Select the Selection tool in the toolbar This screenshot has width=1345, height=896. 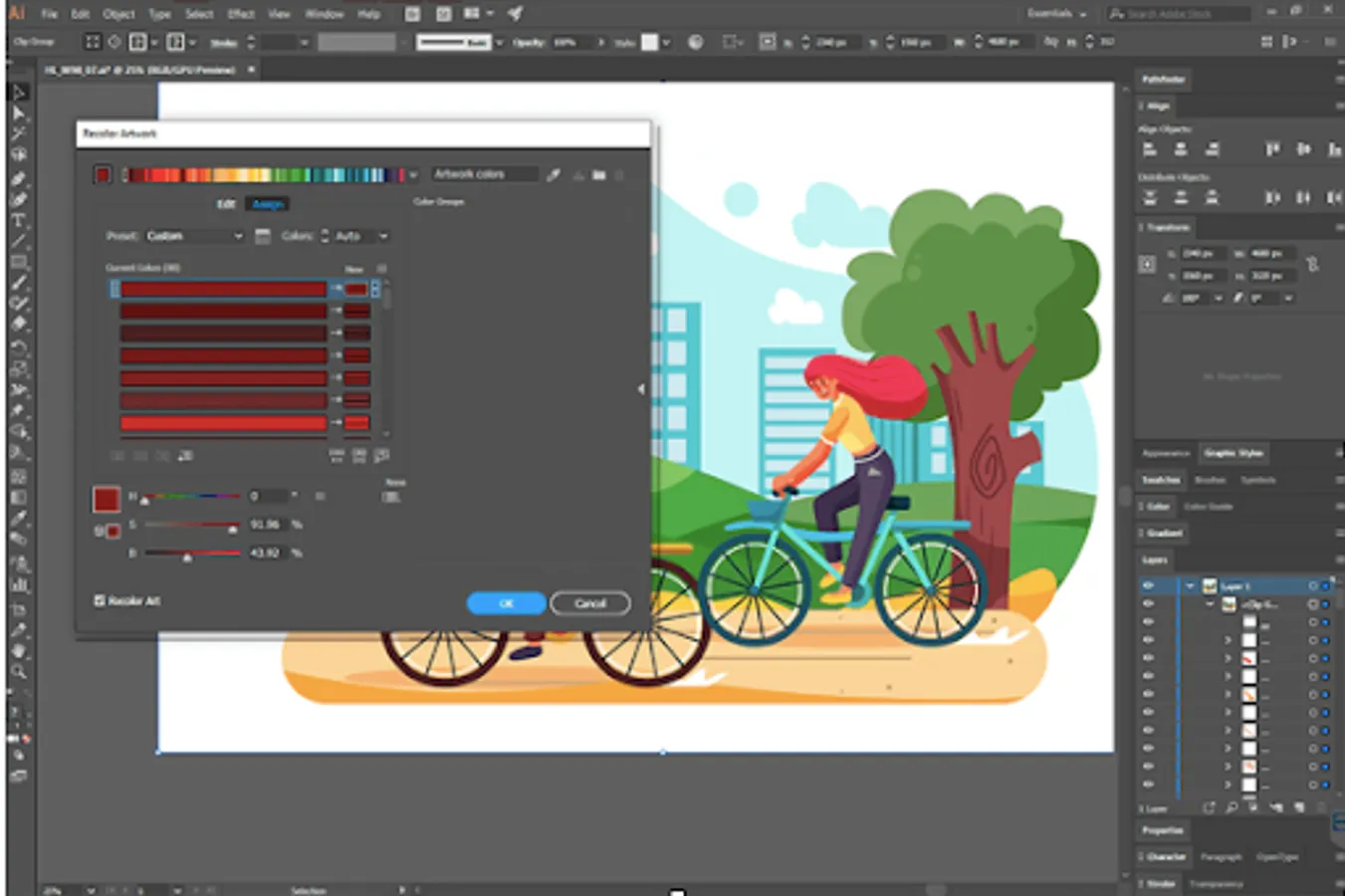click(x=18, y=93)
